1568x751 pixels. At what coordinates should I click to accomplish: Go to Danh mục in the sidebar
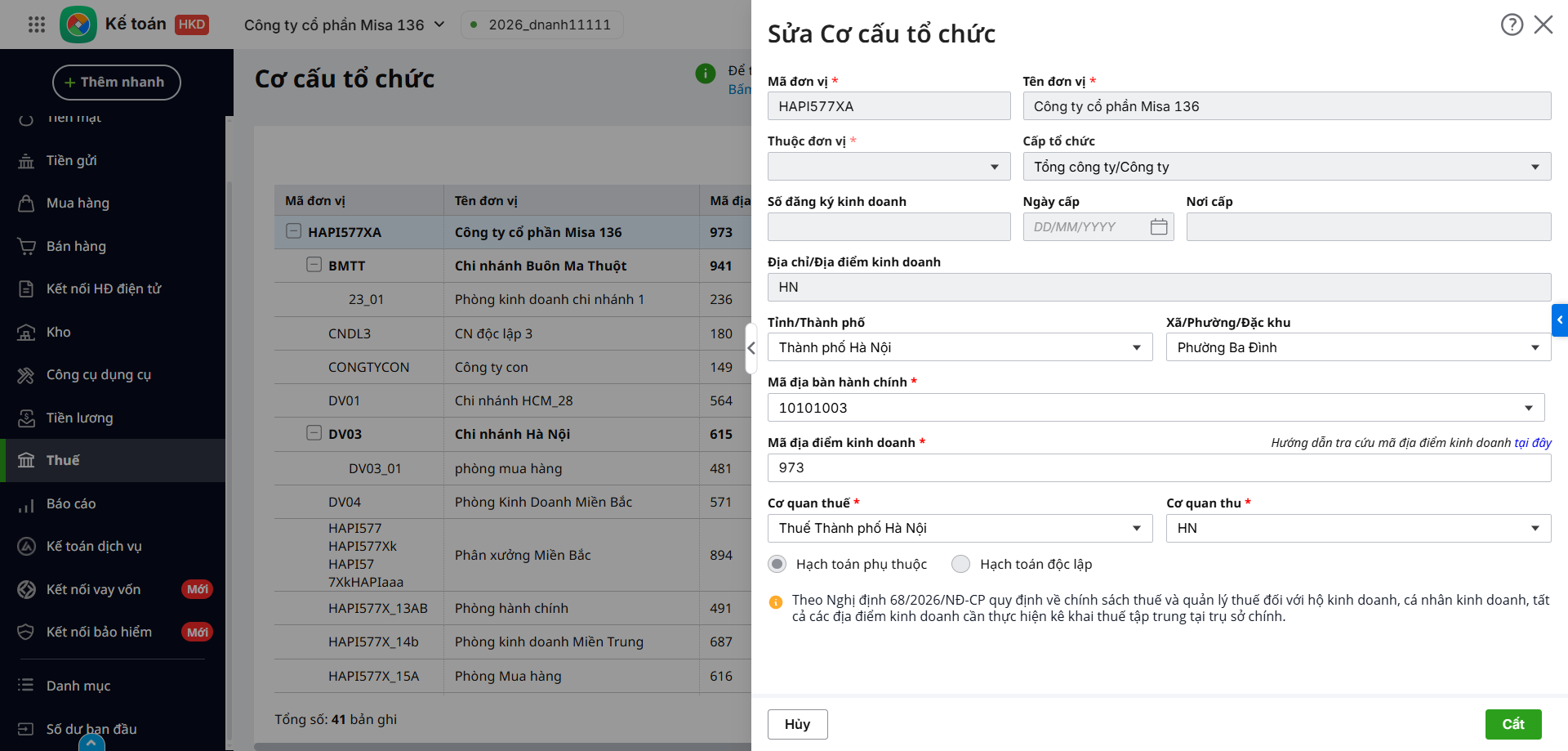(x=78, y=686)
